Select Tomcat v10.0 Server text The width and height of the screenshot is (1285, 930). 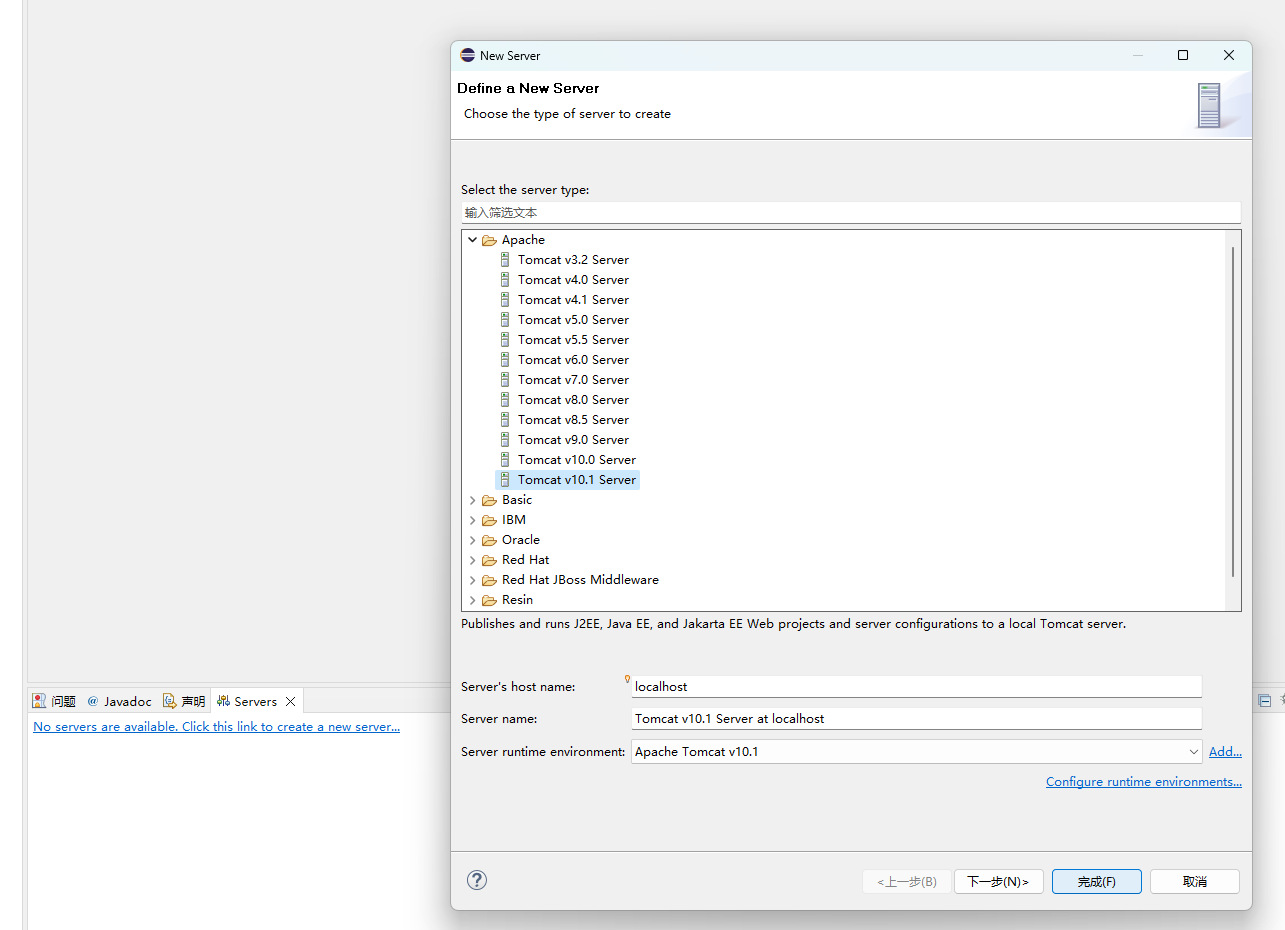click(577, 459)
